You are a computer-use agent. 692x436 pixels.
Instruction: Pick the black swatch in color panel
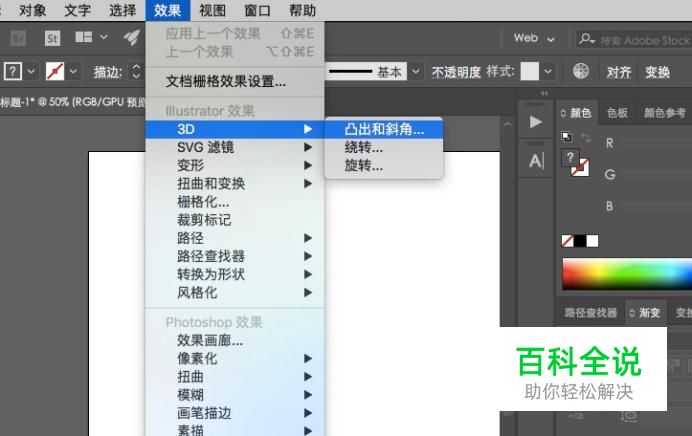click(x=580, y=241)
